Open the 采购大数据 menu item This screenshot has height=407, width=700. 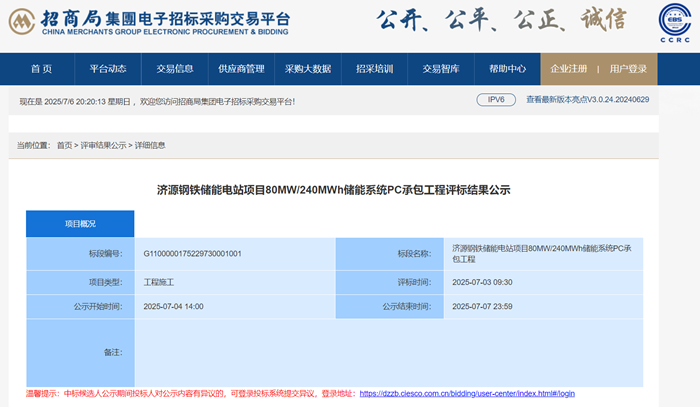308,69
